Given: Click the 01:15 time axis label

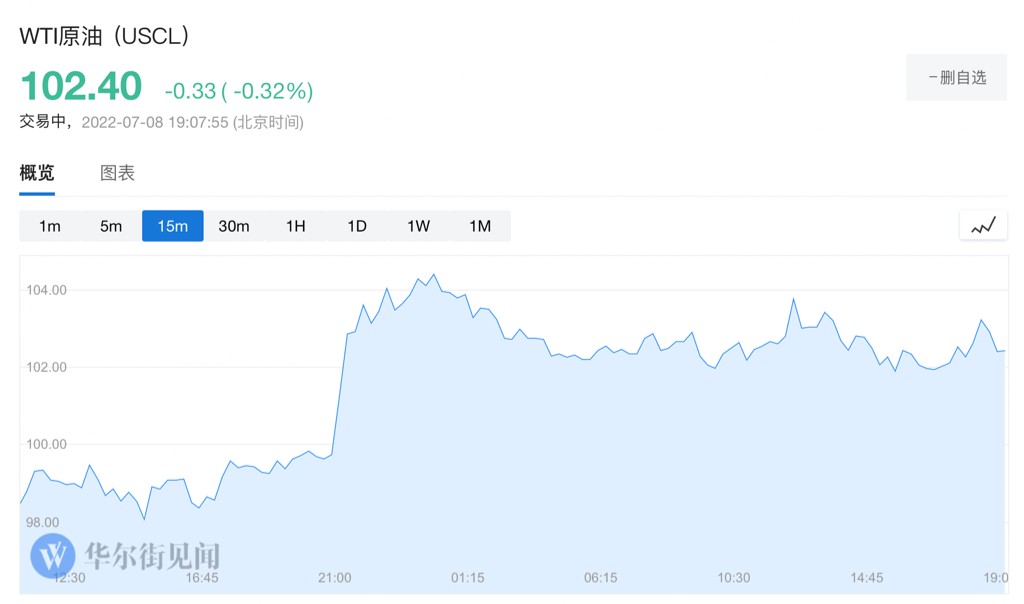Looking at the screenshot, I should pyautogui.click(x=468, y=578).
